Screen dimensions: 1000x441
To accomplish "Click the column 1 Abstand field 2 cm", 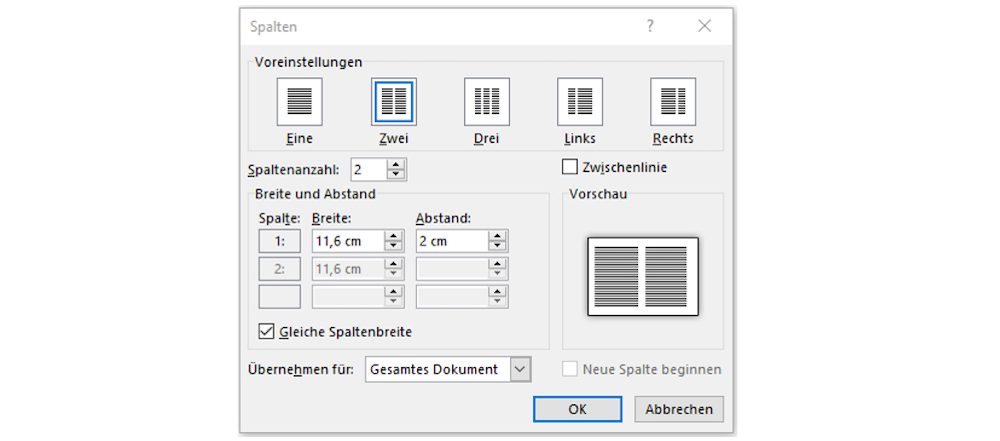I will [452, 241].
